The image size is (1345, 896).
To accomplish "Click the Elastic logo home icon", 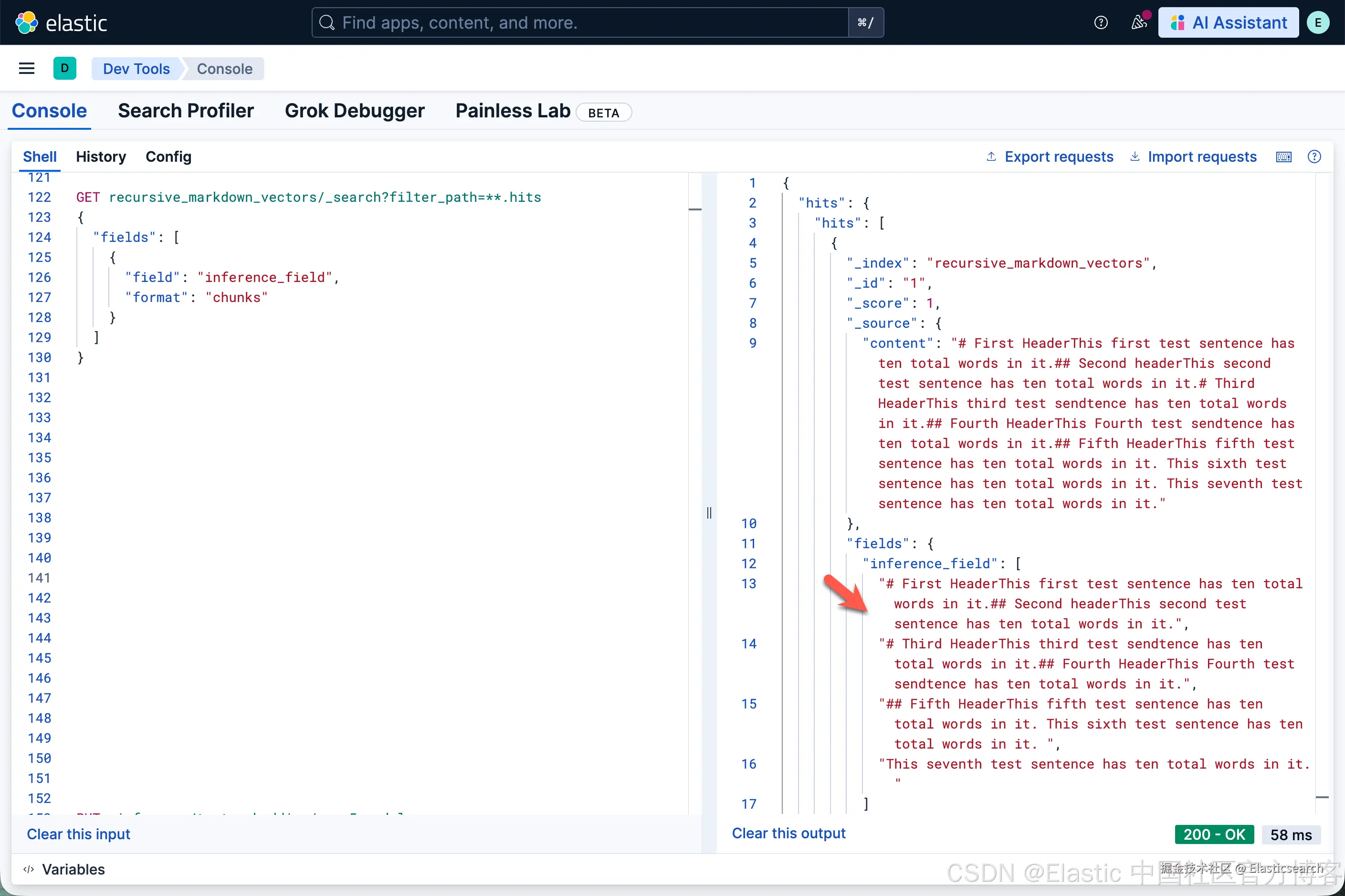I will click(x=26, y=23).
